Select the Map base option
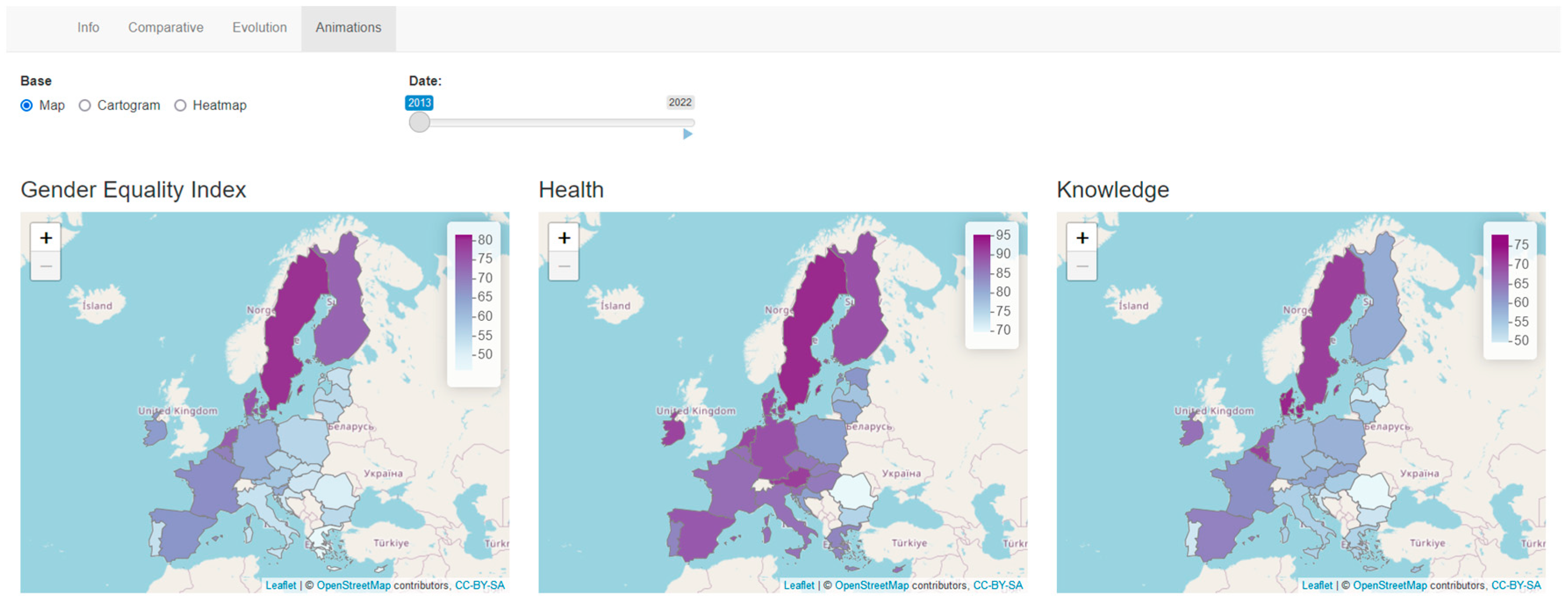The height and width of the screenshot is (599, 1568). tap(27, 105)
